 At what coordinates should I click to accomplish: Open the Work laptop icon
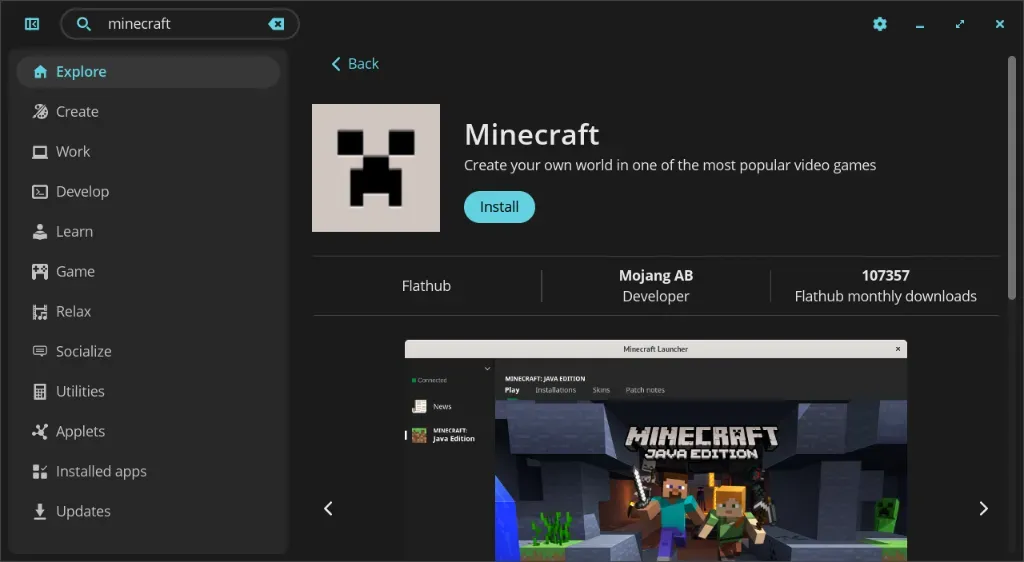(x=40, y=152)
